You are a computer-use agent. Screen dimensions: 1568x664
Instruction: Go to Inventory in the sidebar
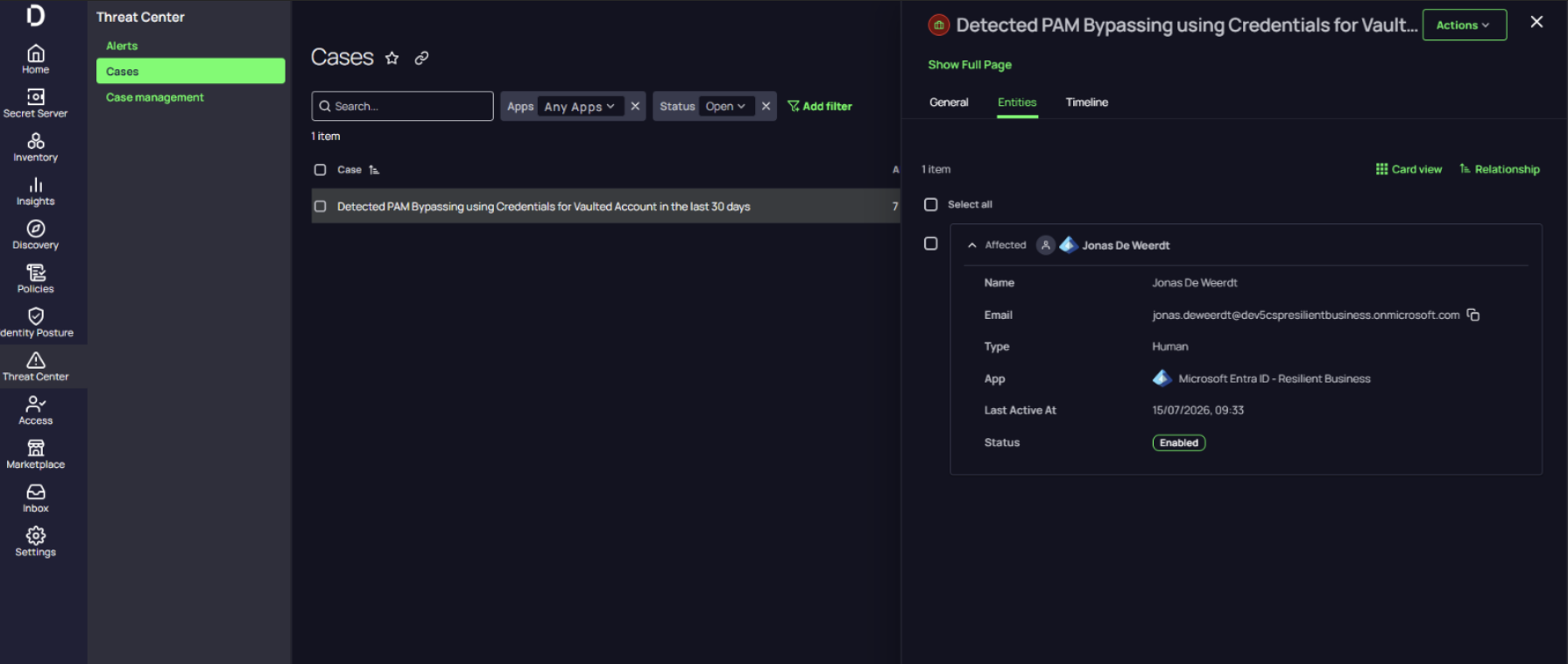pyautogui.click(x=35, y=146)
